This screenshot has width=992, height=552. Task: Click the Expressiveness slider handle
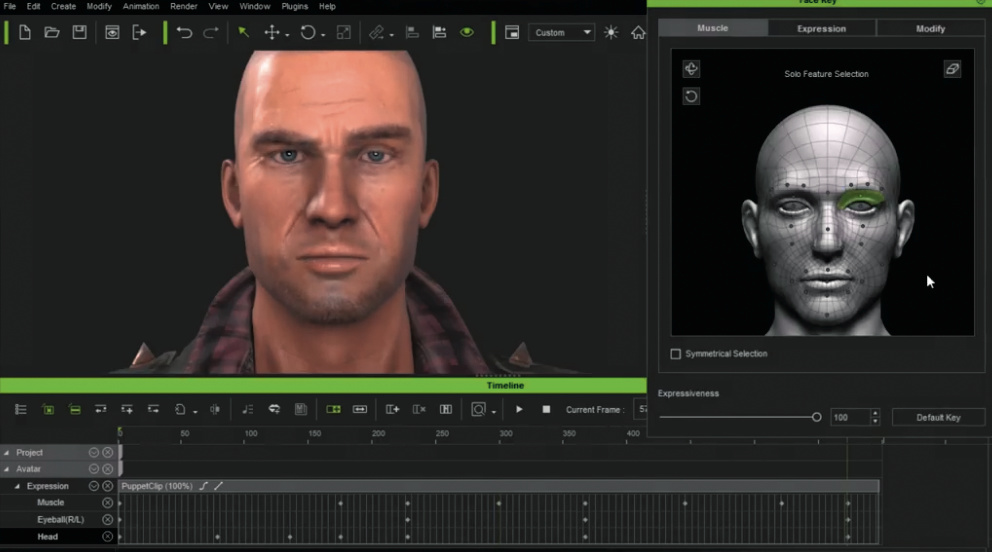816,417
